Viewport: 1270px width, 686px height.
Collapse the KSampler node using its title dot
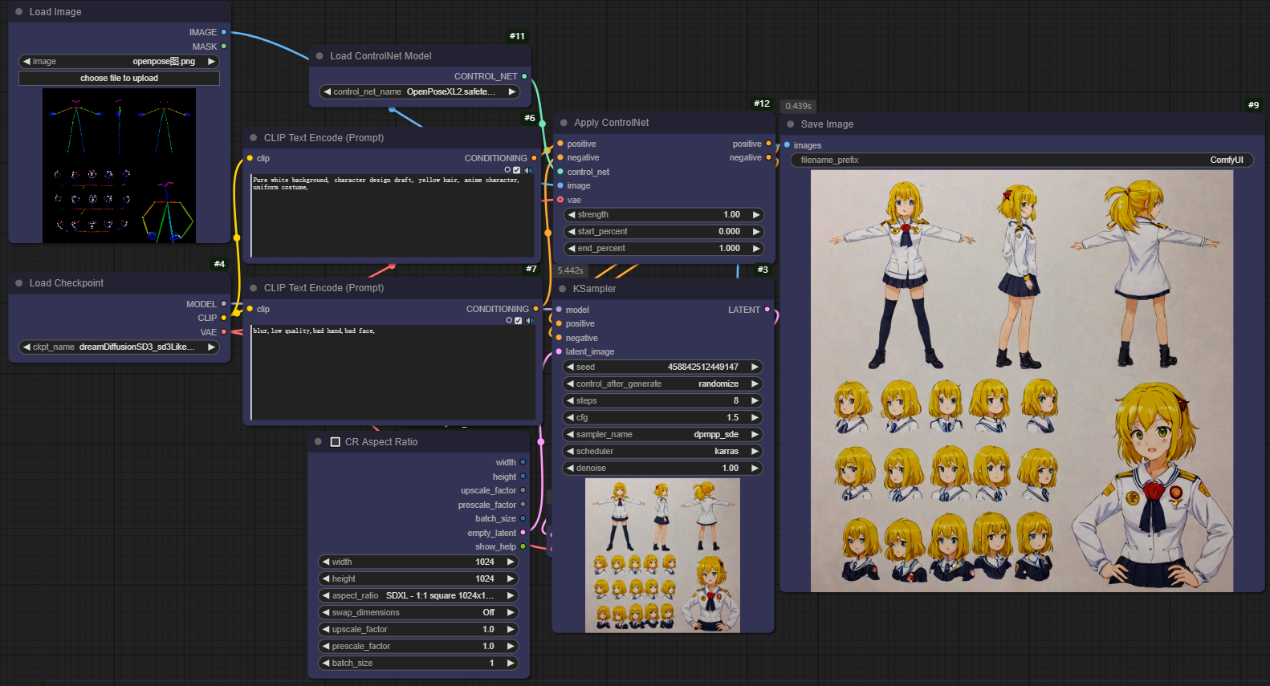point(563,289)
